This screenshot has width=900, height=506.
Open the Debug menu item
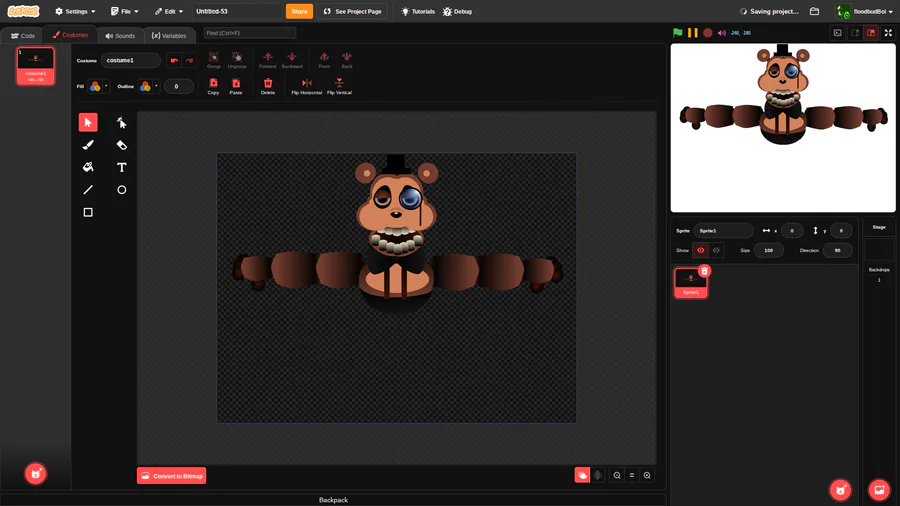click(457, 11)
